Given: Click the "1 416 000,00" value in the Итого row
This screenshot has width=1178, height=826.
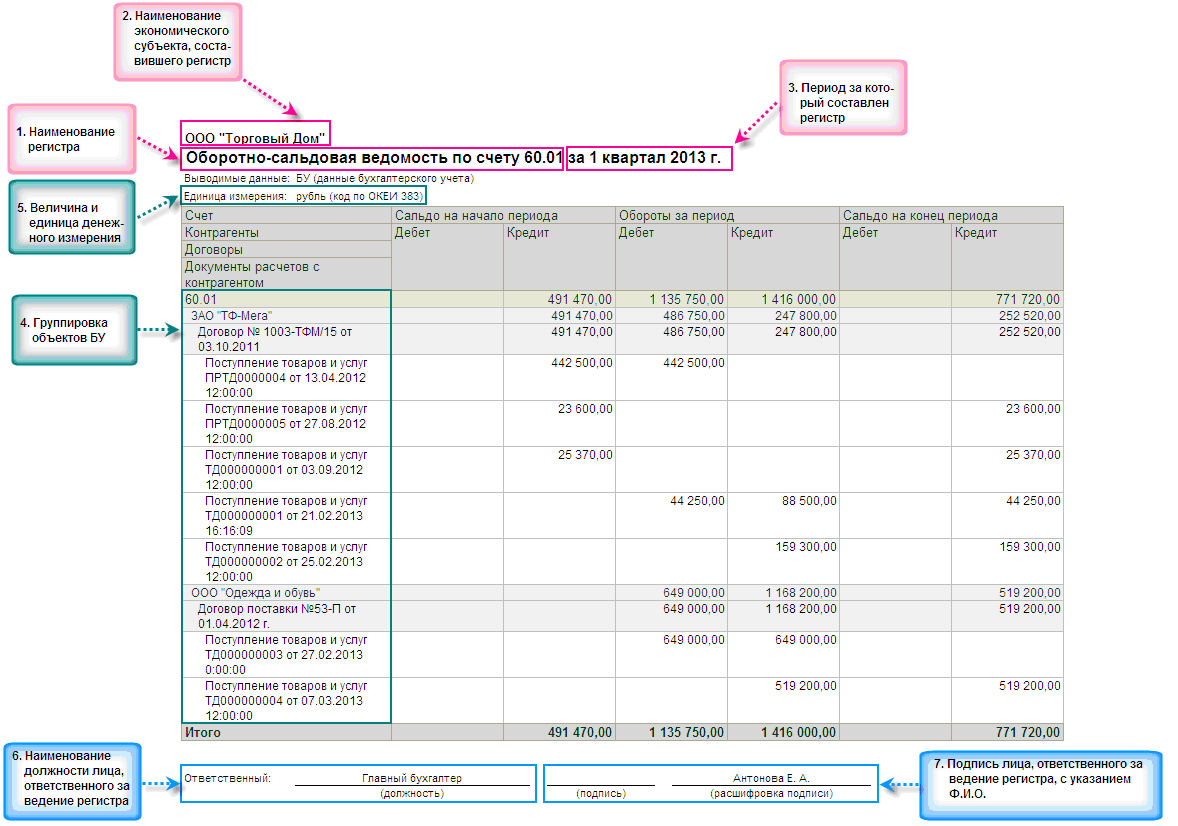Looking at the screenshot, I should (x=798, y=732).
